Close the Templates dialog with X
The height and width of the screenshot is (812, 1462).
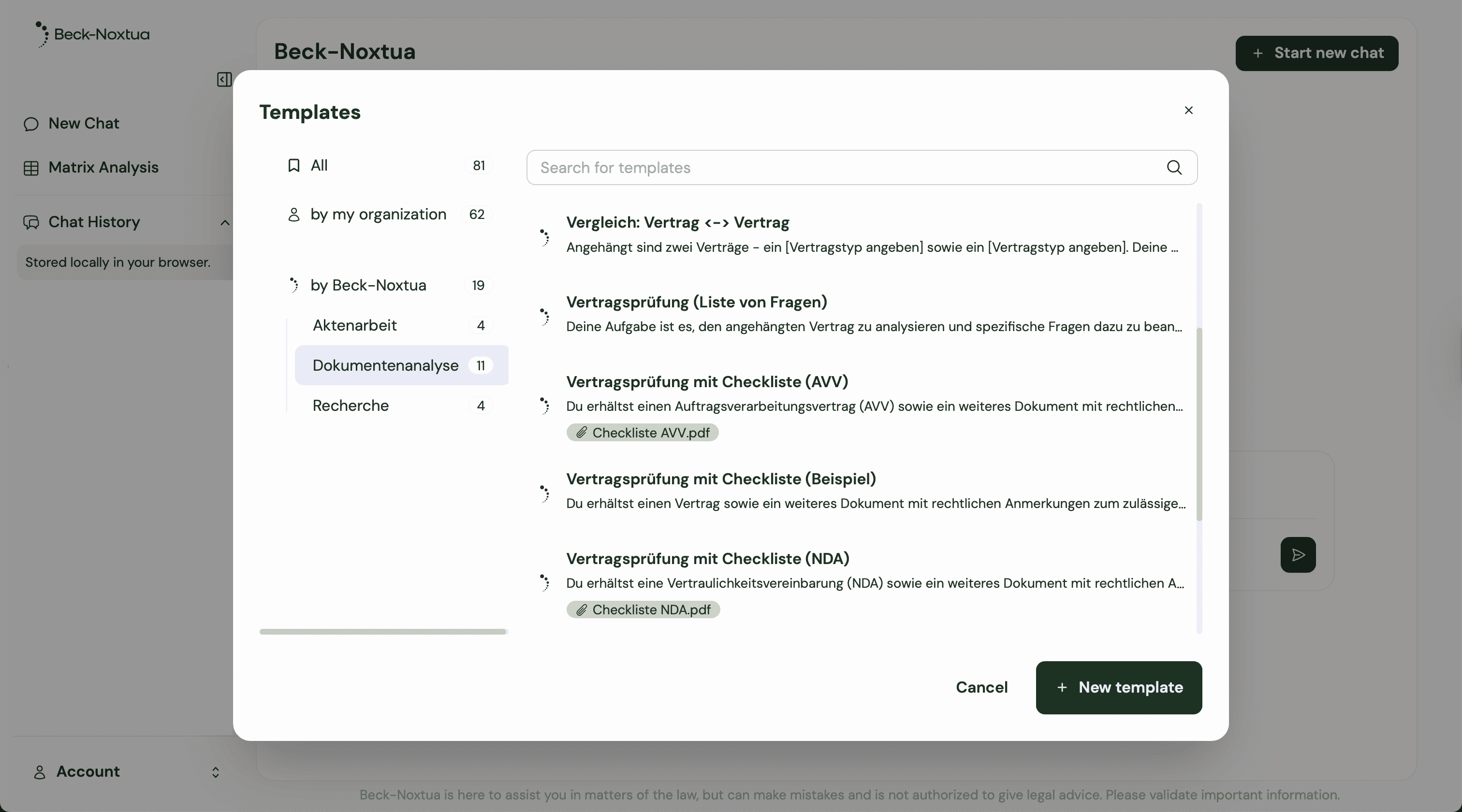1188,110
